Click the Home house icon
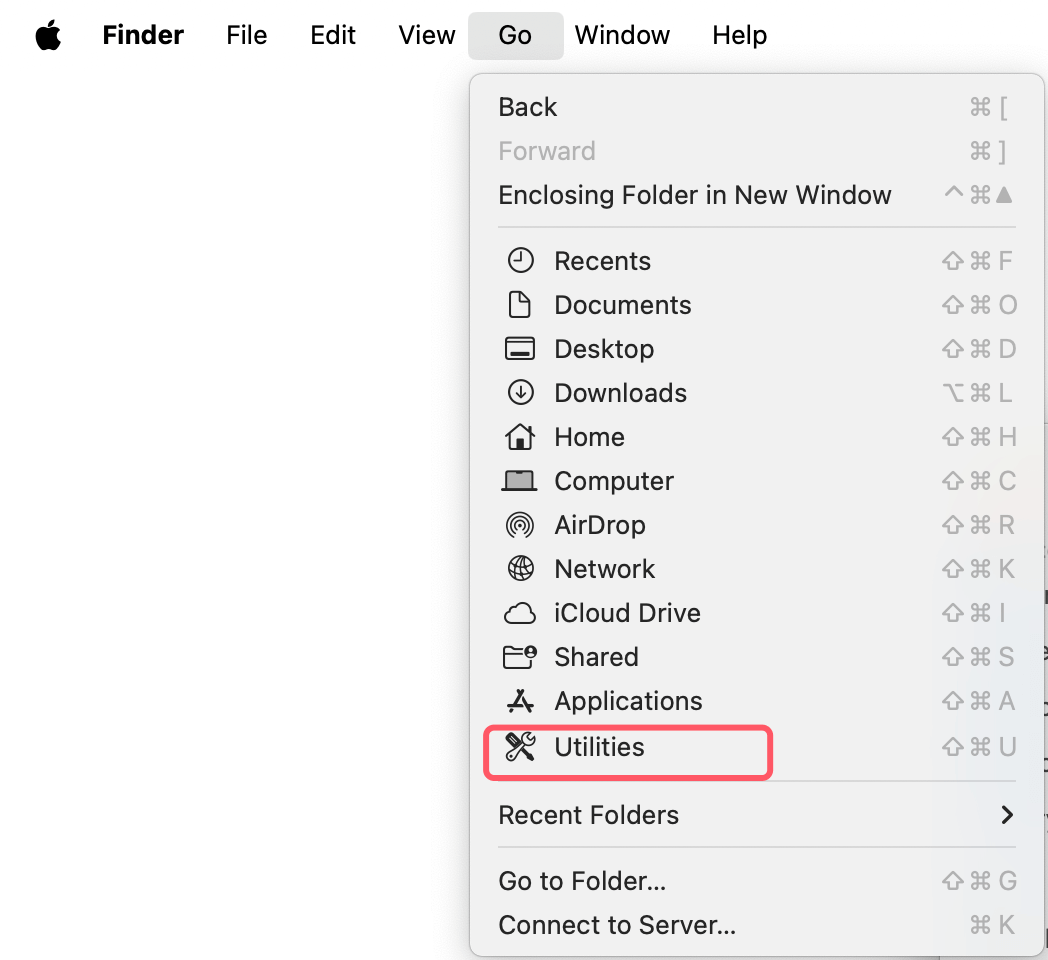 click(x=520, y=436)
